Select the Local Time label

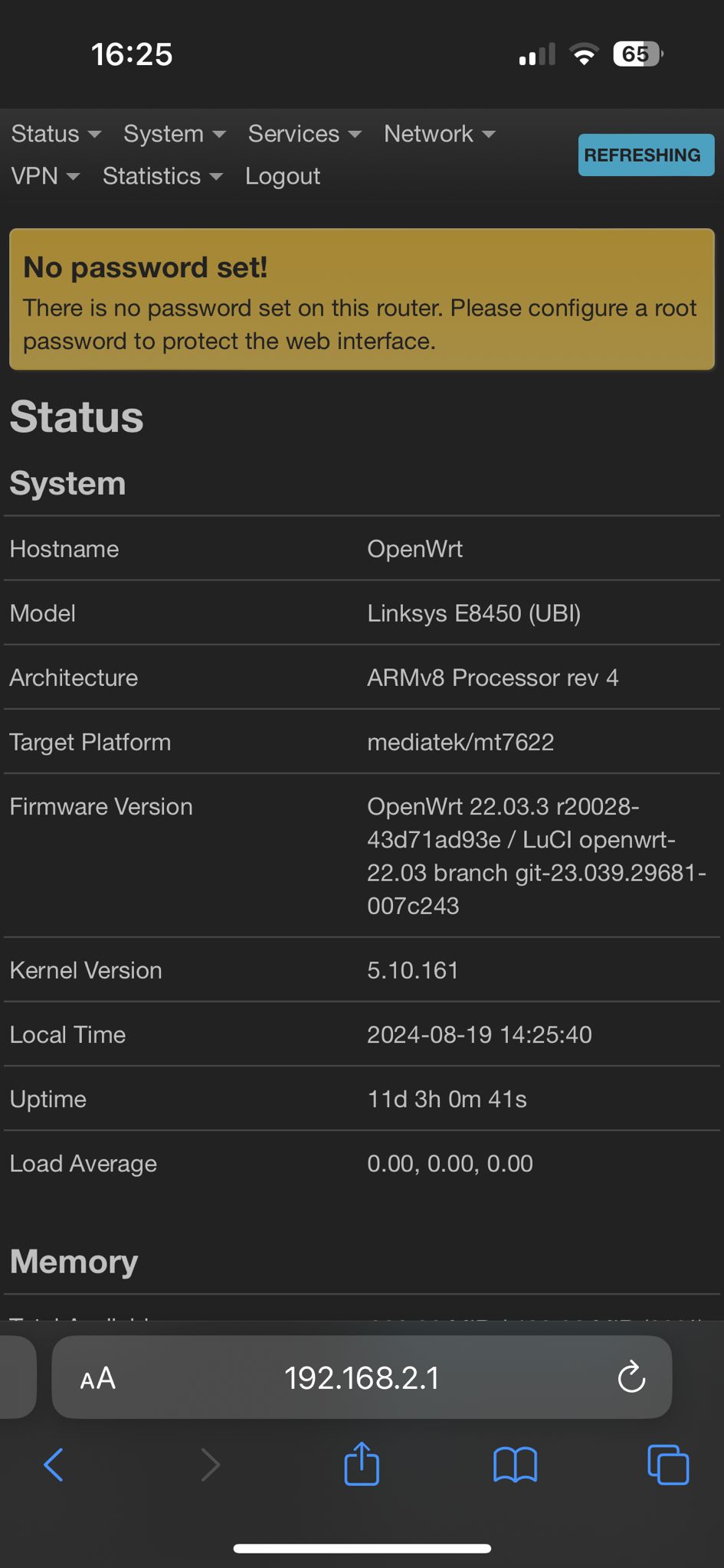[67, 1034]
